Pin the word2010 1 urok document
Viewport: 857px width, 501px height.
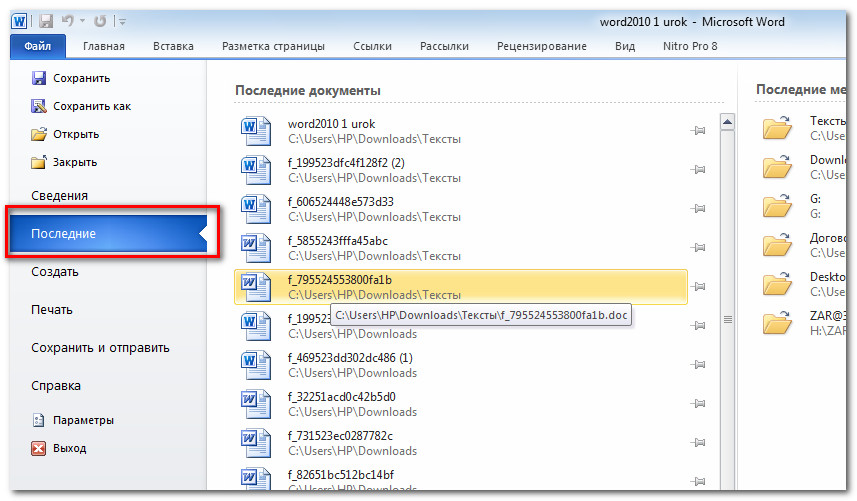coord(698,131)
